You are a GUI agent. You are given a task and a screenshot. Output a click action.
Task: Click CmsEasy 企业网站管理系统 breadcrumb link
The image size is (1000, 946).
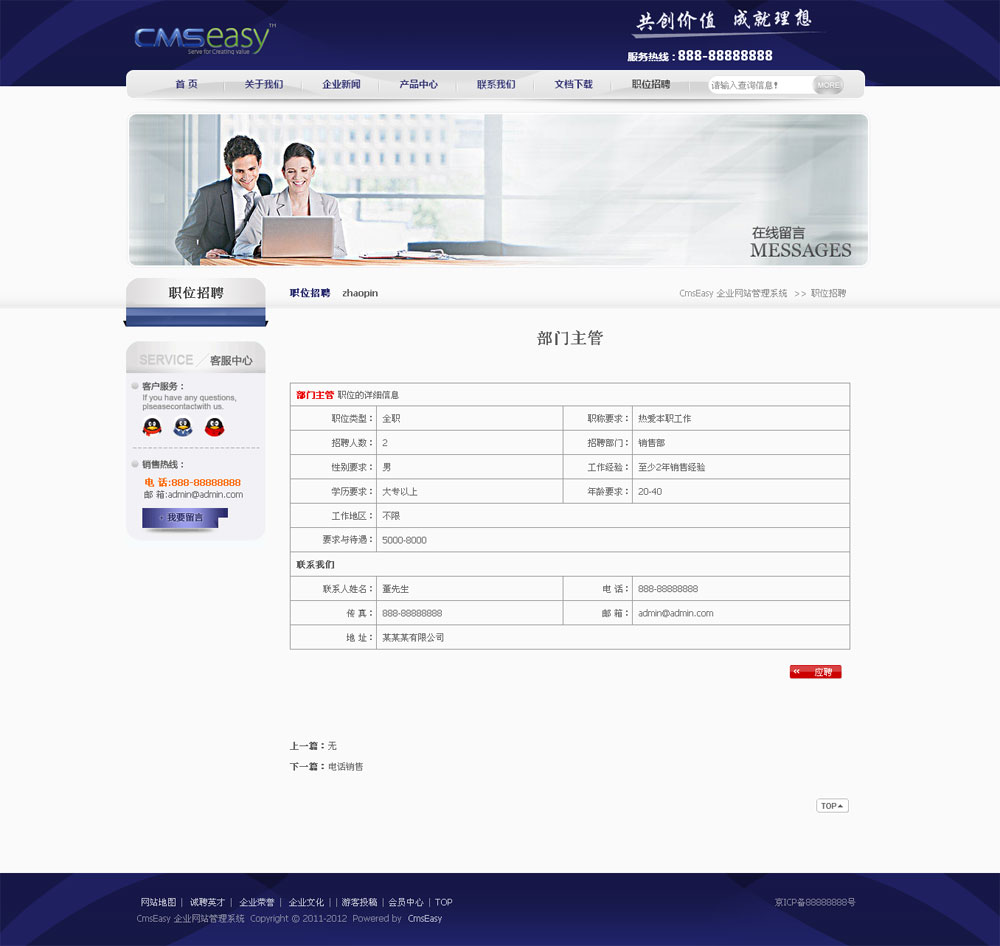(732, 294)
